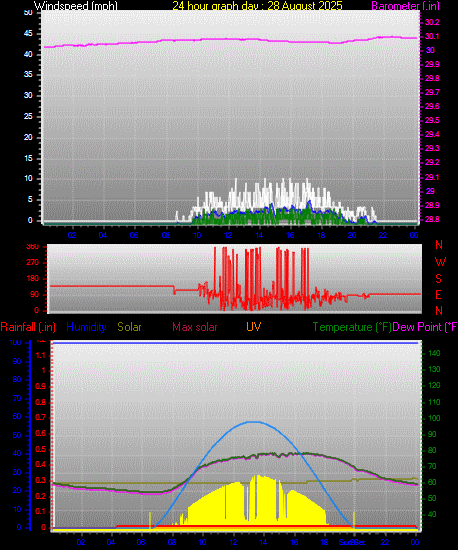458x550 pixels.
Task: Click the 100 temperature scale value
Action: pos(431,418)
